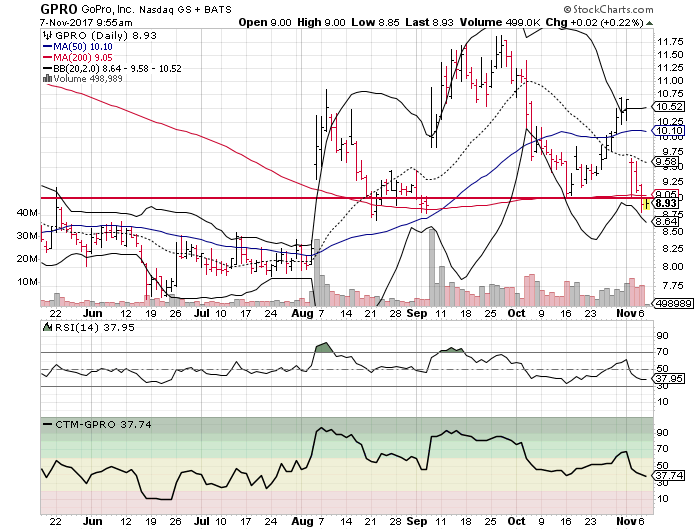
Task: Click the tall grey volume bar in September
Action: tap(432, 267)
